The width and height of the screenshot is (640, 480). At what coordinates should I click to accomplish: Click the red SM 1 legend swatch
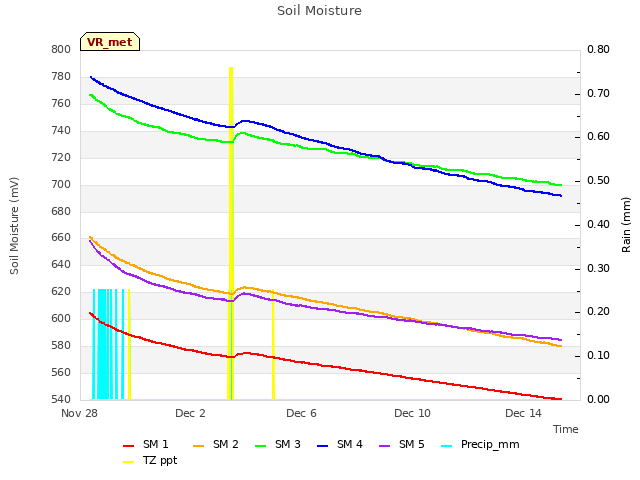pos(129,446)
